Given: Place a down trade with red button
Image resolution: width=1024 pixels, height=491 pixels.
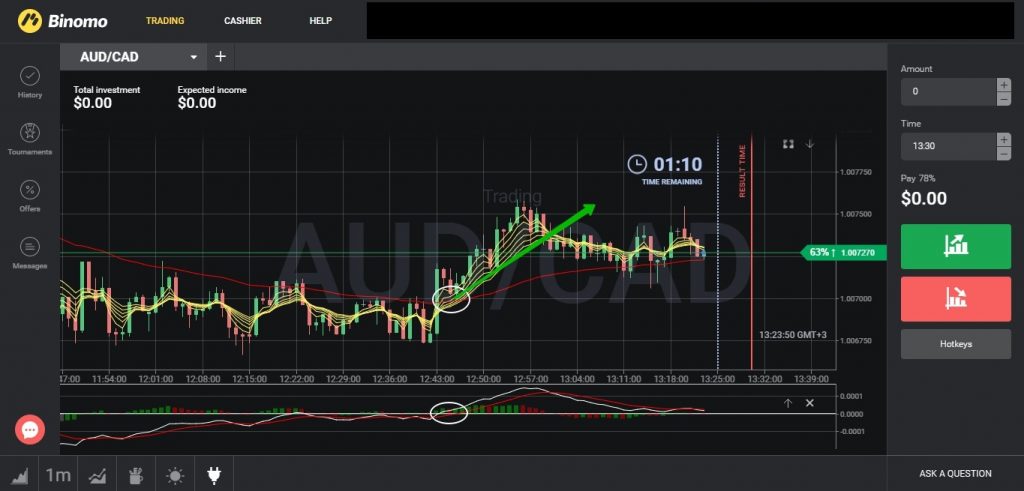Looking at the screenshot, I should pyautogui.click(x=955, y=299).
